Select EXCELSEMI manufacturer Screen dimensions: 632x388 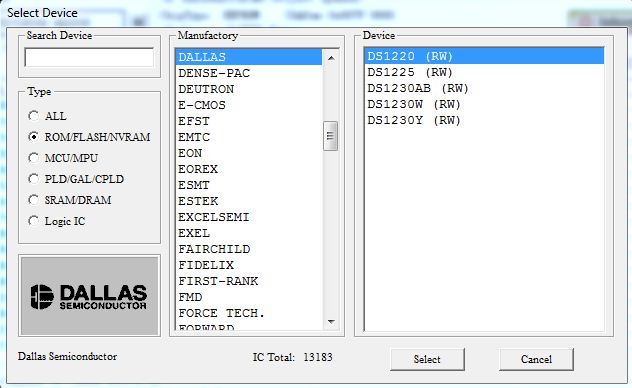pyautogui.click(x=249, y=217)
